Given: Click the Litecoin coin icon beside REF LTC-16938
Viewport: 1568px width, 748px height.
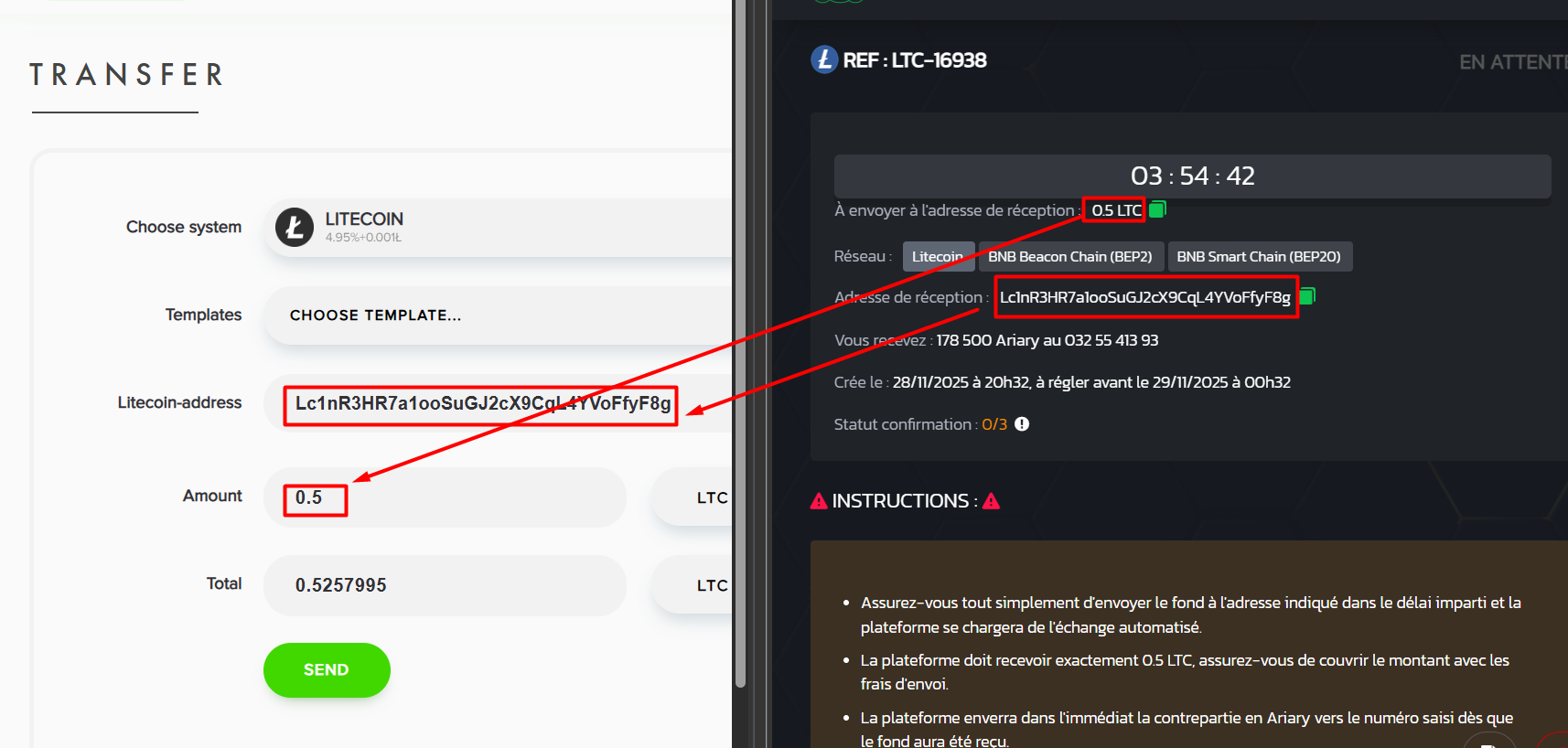Looking at the screenshot, I should tap(824, 60).
